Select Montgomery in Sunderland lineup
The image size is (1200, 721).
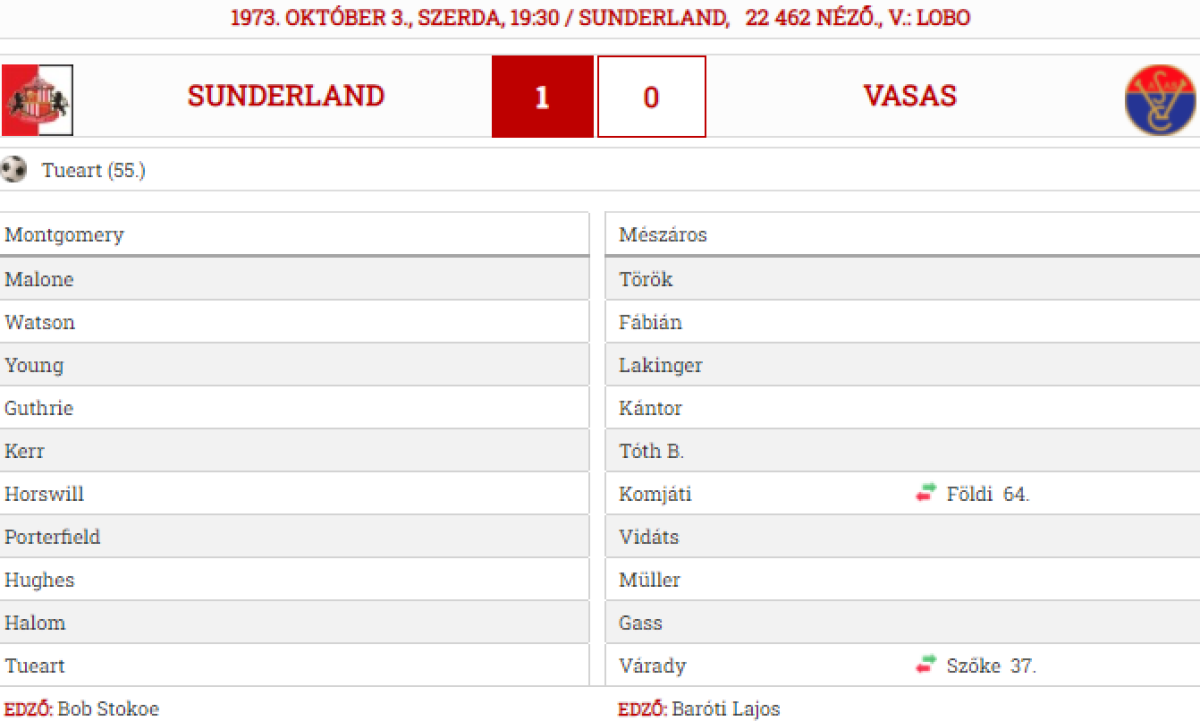pyautogui.click(x=64, y=235)
